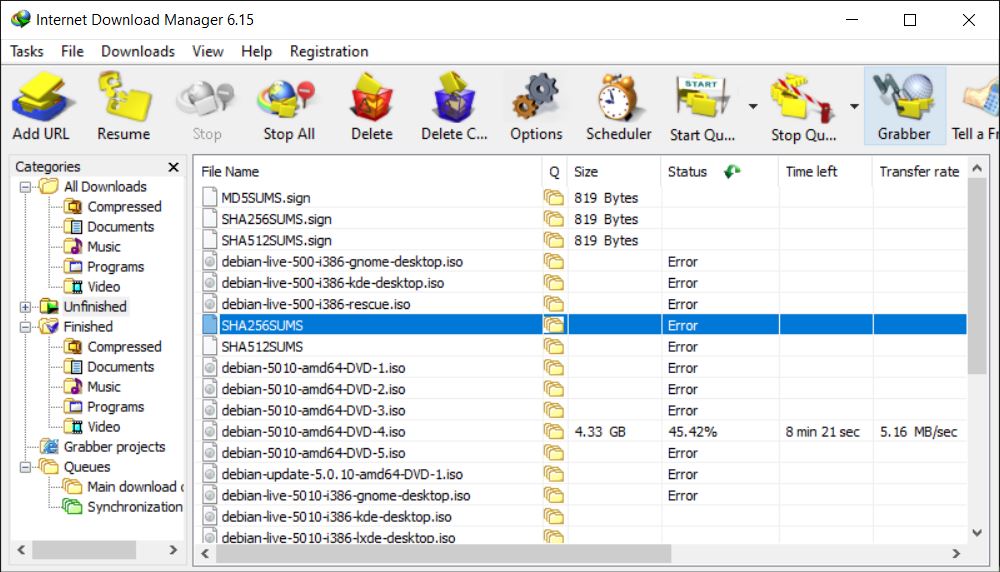The image size is (1000, 572).
Task: Click the download list vertical scrollbar thumb
Action: pyautogui.click(x=976, y=276)
